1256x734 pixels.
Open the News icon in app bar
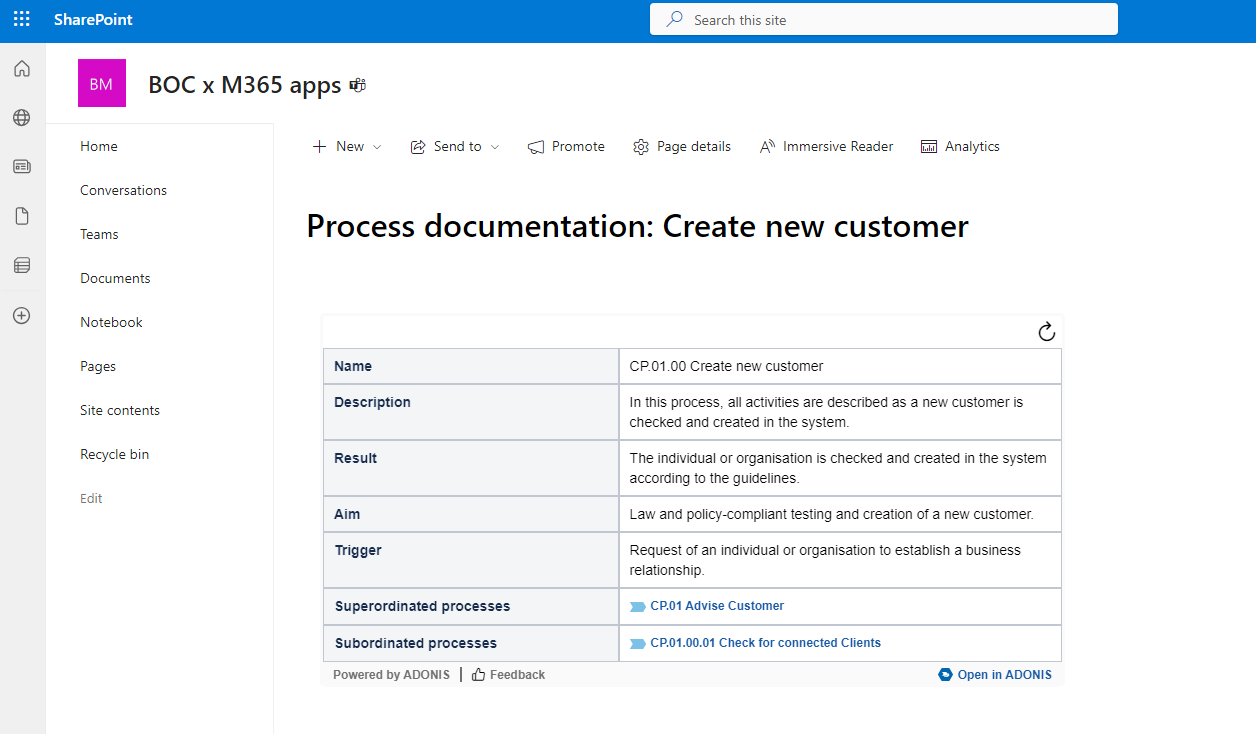pos(22,167)
